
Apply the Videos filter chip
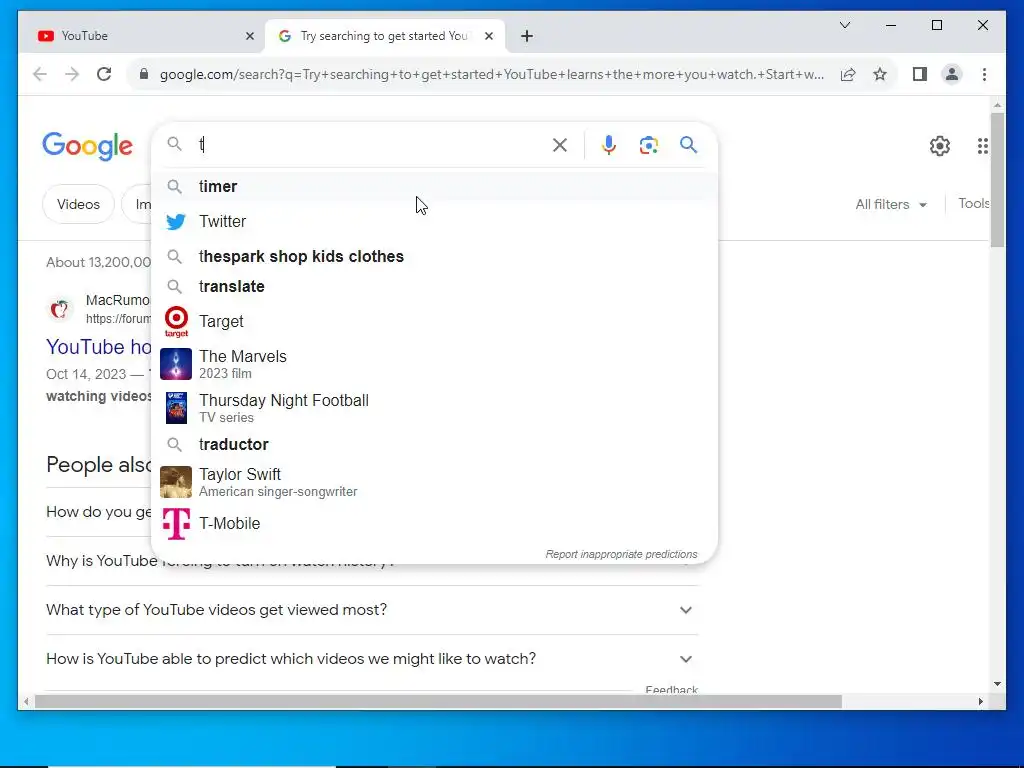tap(78, 204)
